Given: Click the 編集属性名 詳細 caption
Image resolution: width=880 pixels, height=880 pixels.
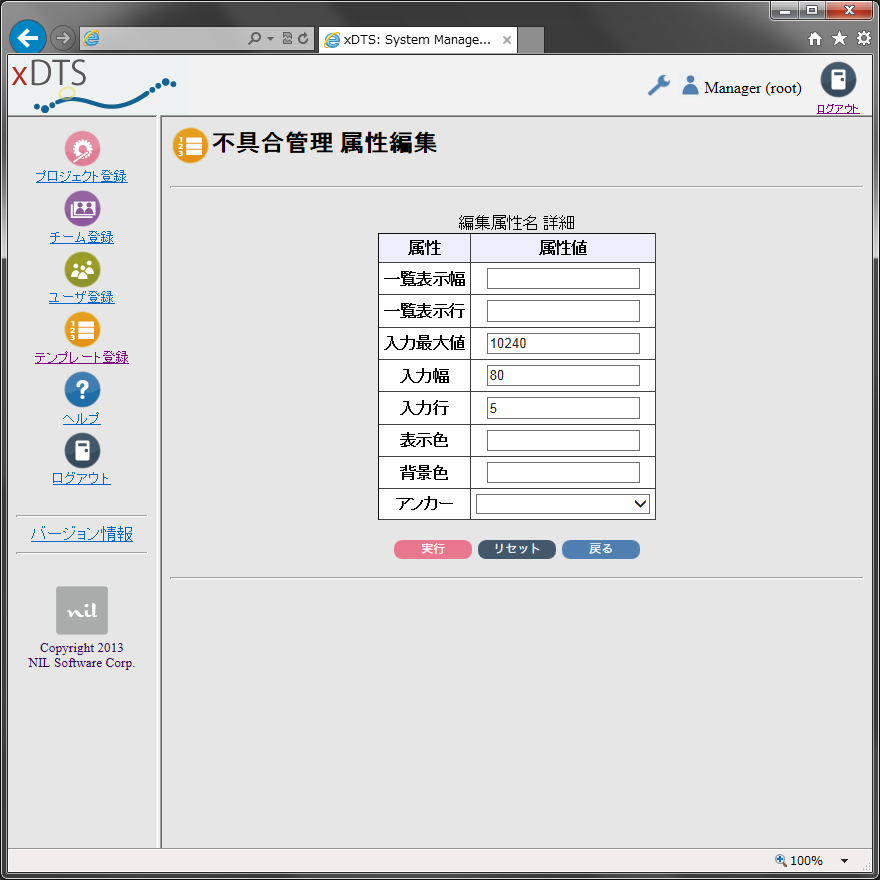Looking at the screenshot, I should tap(516, 223).
